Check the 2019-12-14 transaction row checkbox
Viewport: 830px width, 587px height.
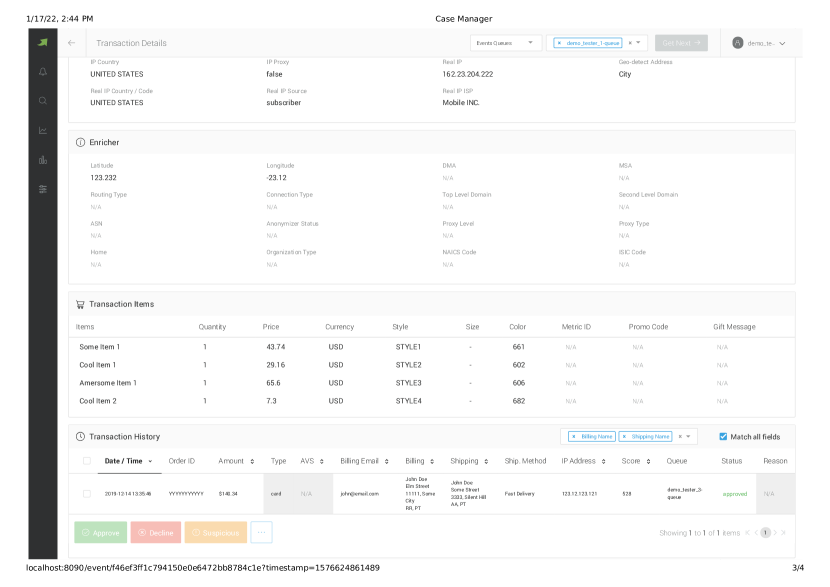point(87,494)
